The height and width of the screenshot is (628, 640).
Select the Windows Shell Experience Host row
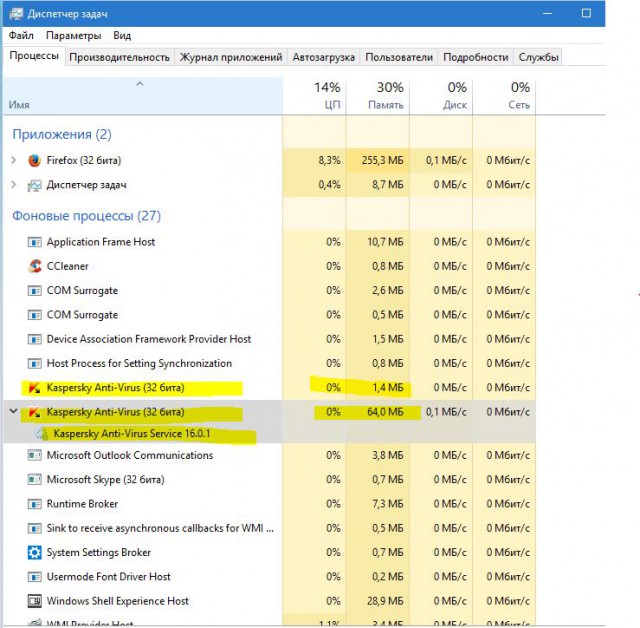click(117, 601)
